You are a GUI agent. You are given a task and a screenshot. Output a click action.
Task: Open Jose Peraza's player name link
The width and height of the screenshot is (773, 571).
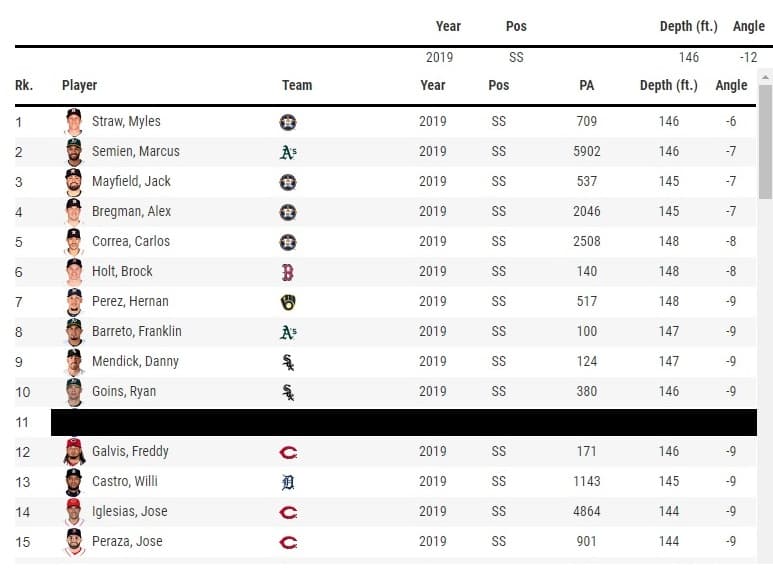point(127,541)
